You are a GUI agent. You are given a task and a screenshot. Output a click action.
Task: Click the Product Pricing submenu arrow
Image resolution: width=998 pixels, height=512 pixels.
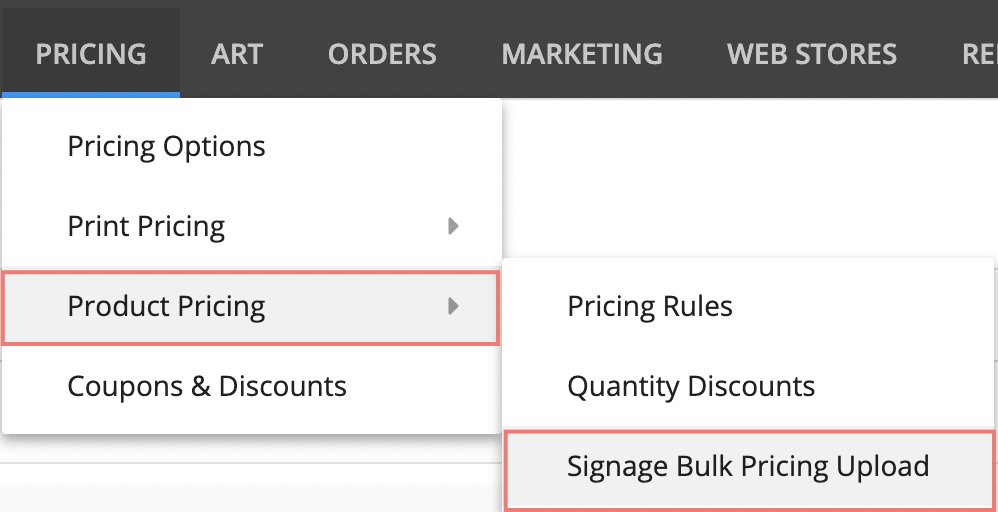[x=453, y=306]
